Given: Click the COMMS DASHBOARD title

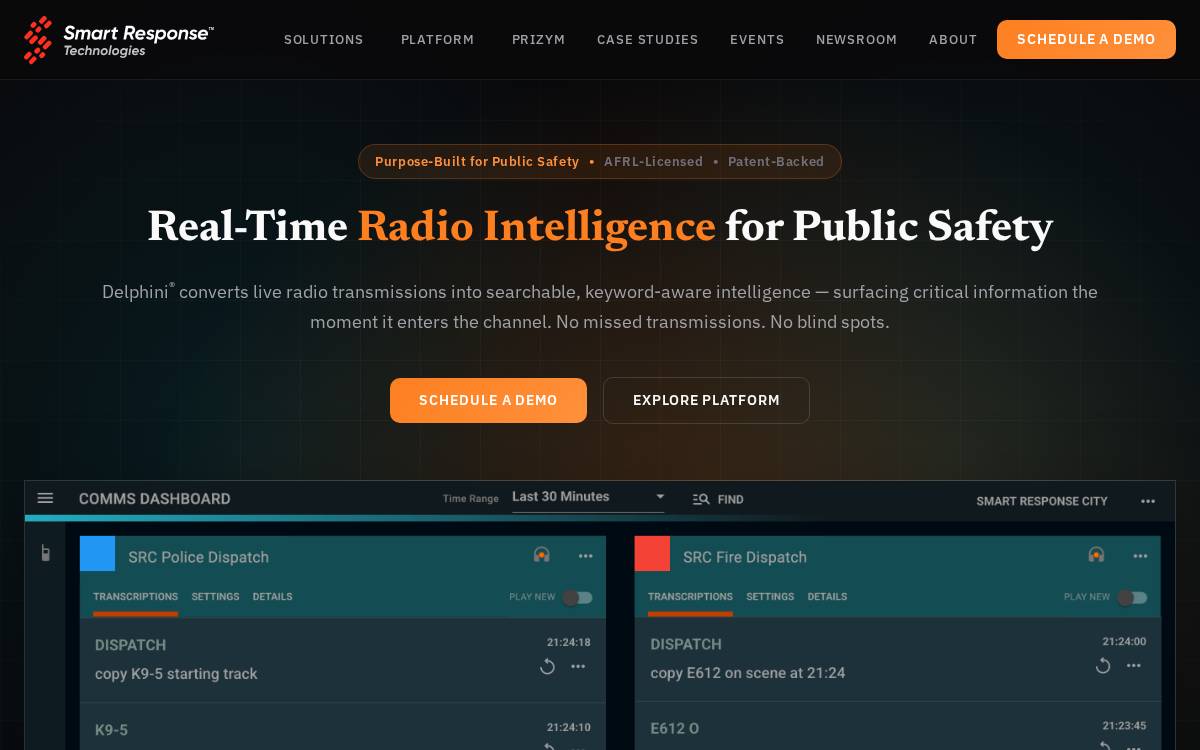Looking at the screenshot, I should (155, 498).
